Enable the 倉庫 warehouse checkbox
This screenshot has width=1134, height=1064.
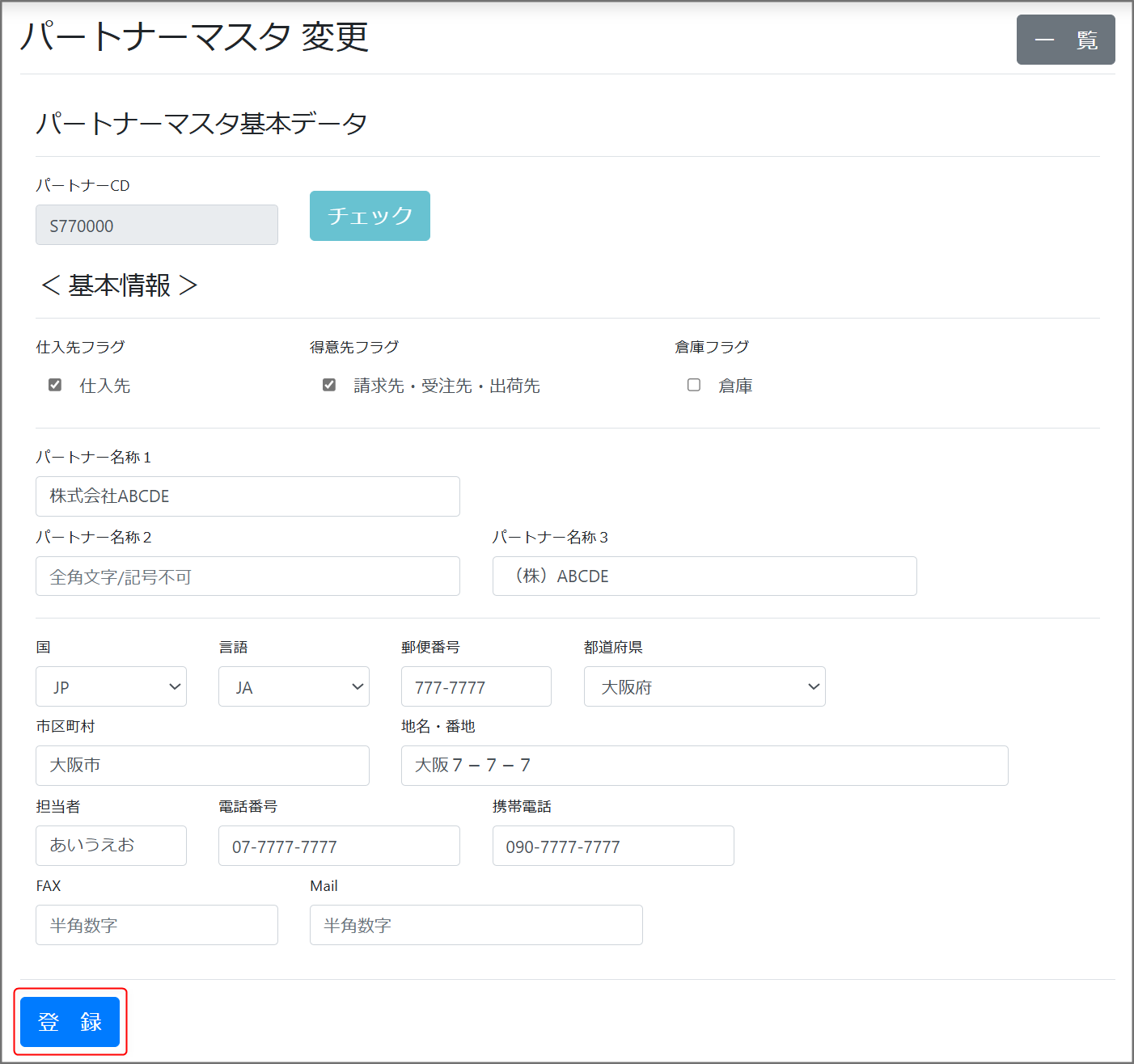pos(694,385)
